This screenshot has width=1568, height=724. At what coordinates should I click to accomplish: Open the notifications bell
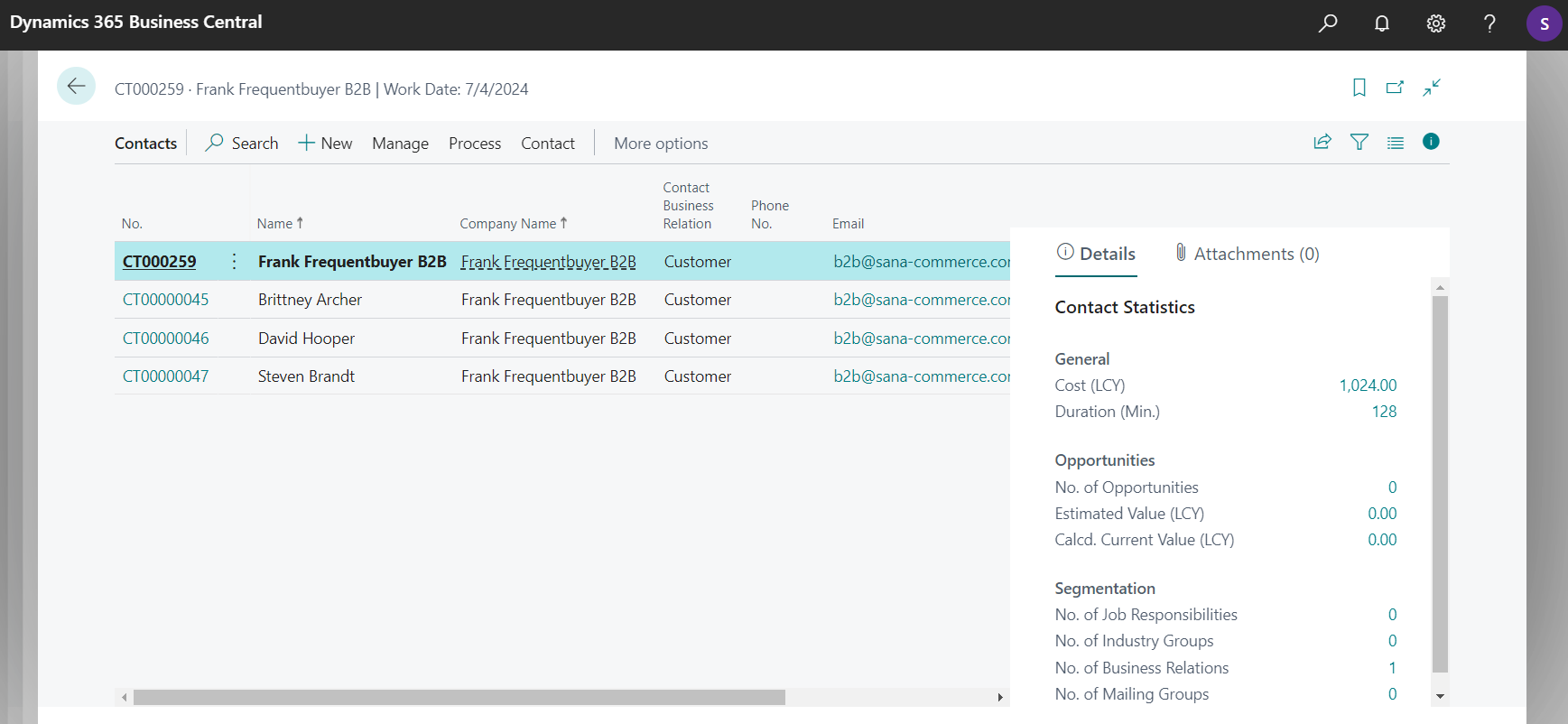(x=1382, y=23)
